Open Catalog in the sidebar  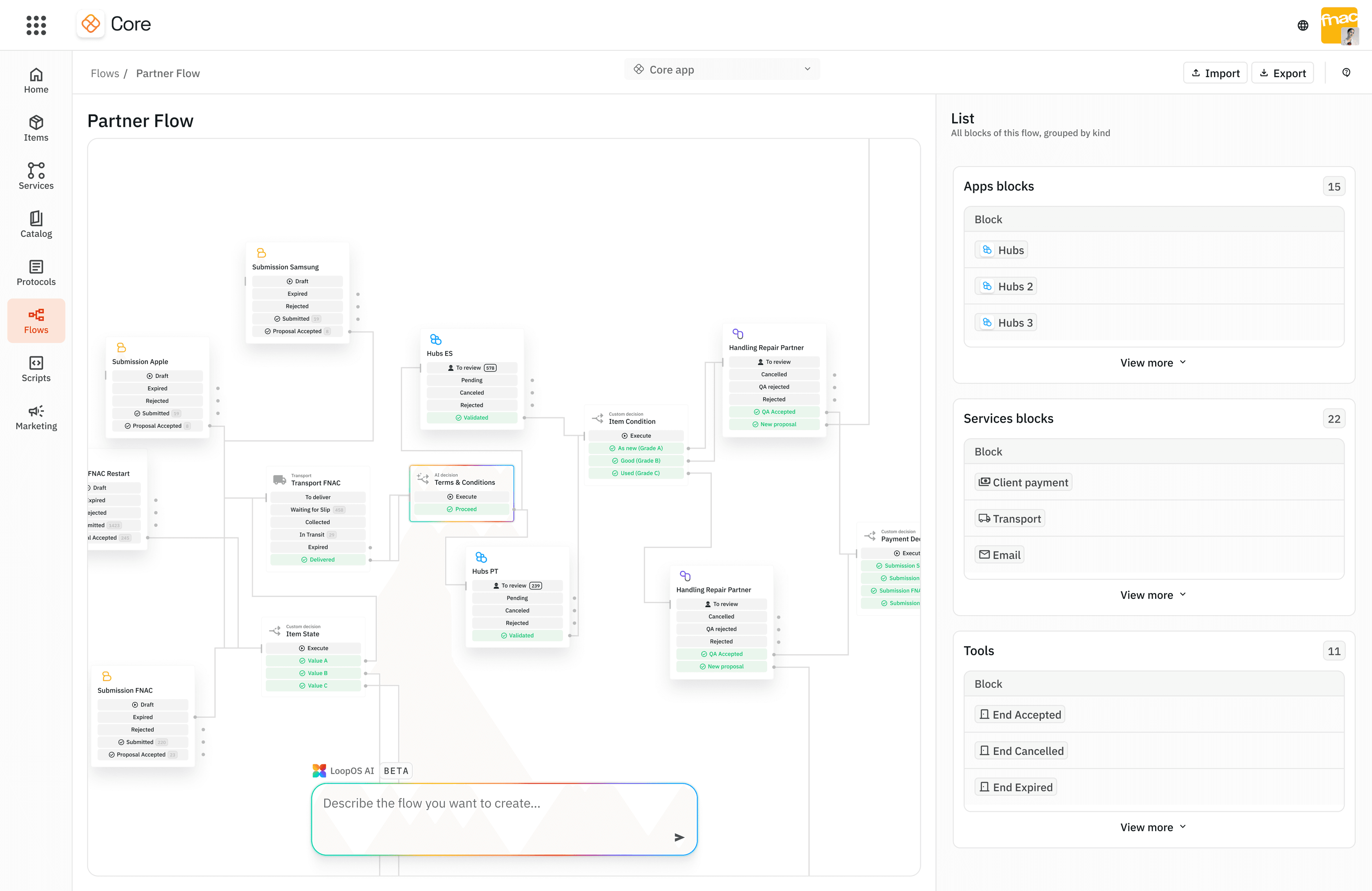pos(36,225)
